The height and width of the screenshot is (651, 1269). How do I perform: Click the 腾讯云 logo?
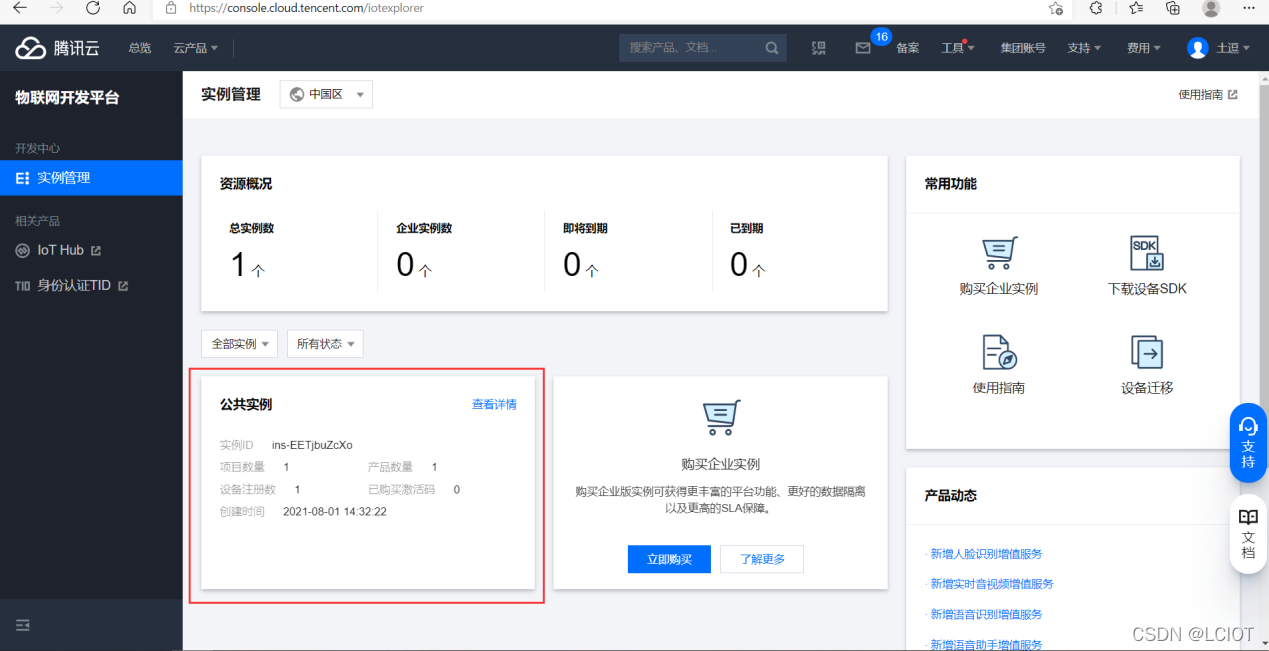click(x=57, y=47)
